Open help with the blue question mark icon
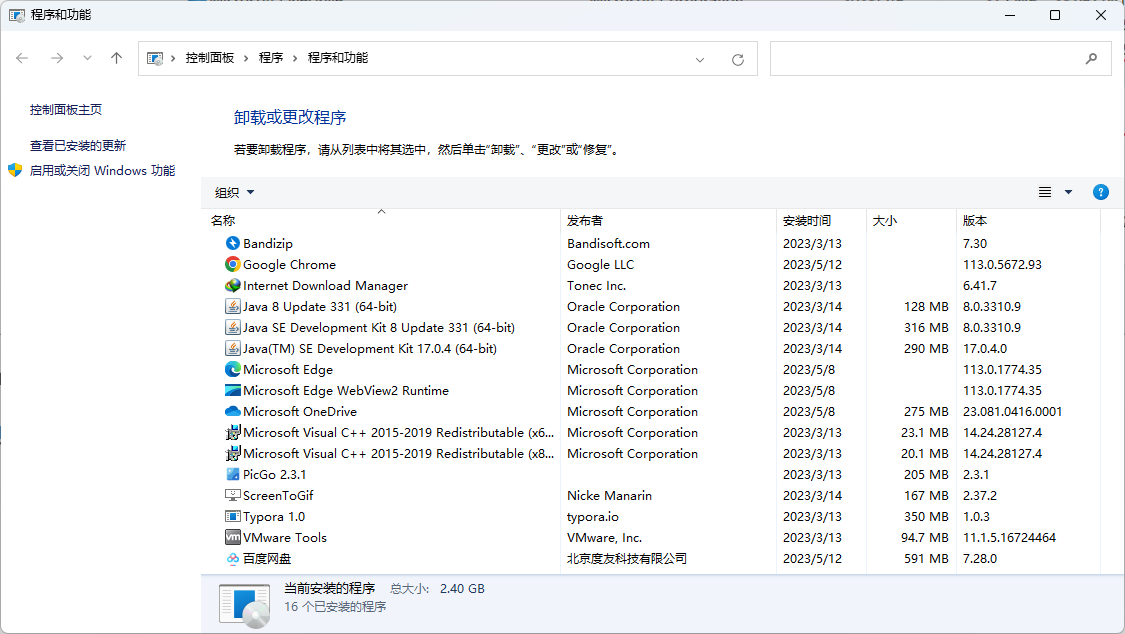The image size is (1125, 634). [1101, 192]
